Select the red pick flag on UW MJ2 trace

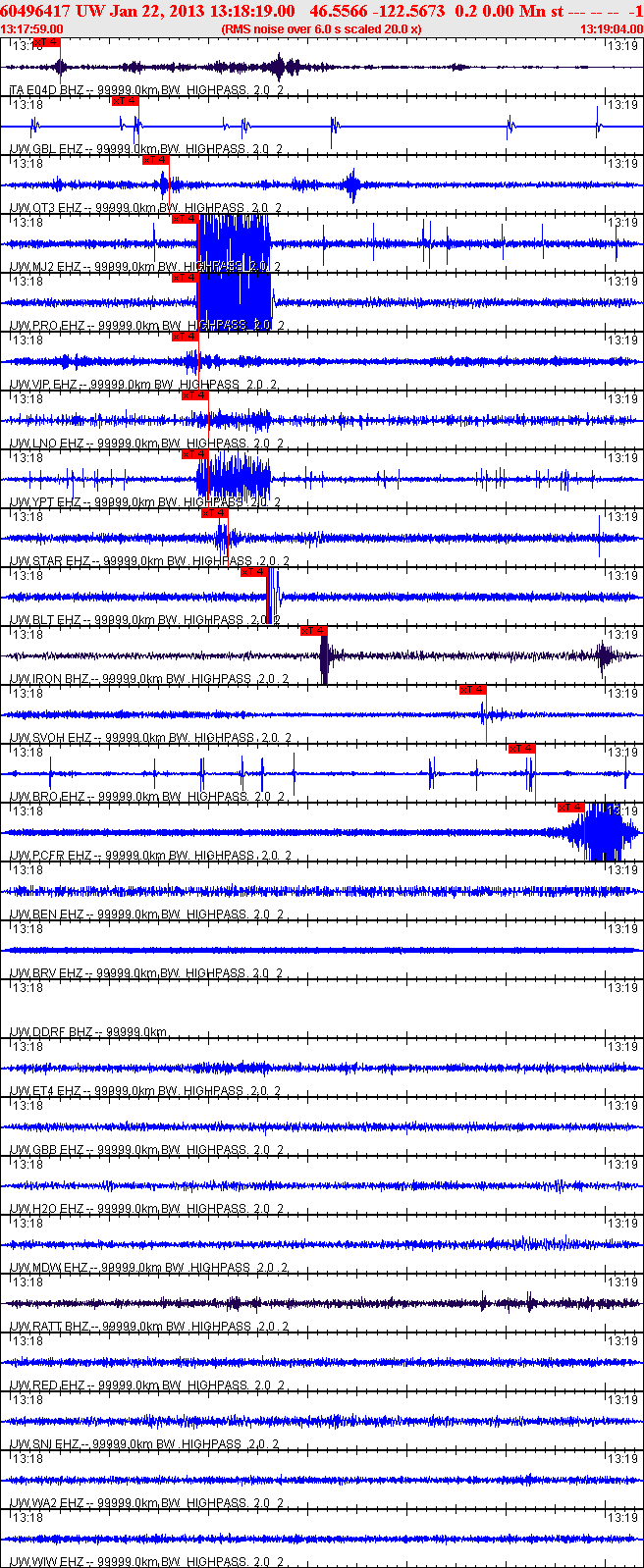coord(186,219)
